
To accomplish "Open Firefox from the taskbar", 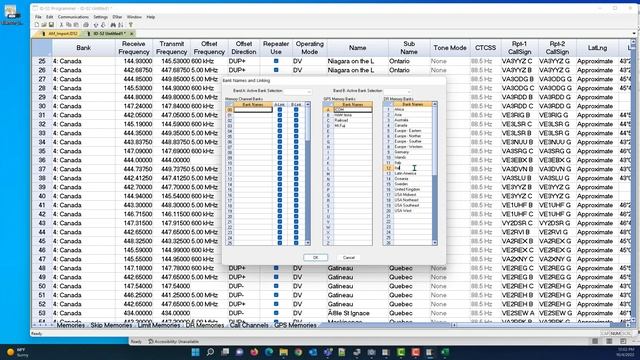I will tap(254, 352).
